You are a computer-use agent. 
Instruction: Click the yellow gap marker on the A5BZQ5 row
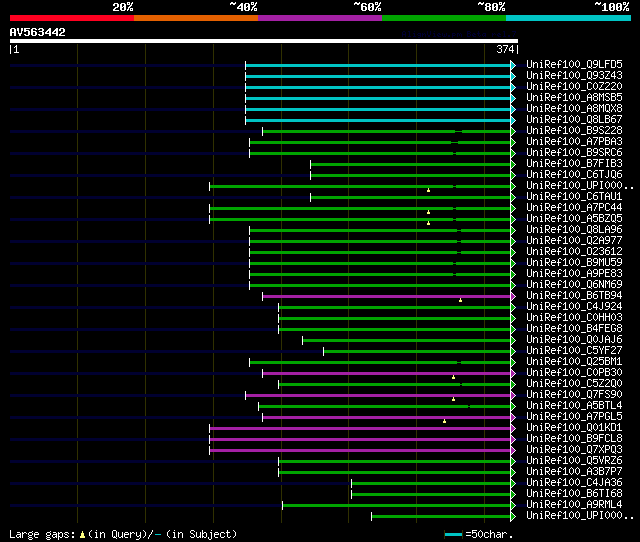tap(428, 223)
